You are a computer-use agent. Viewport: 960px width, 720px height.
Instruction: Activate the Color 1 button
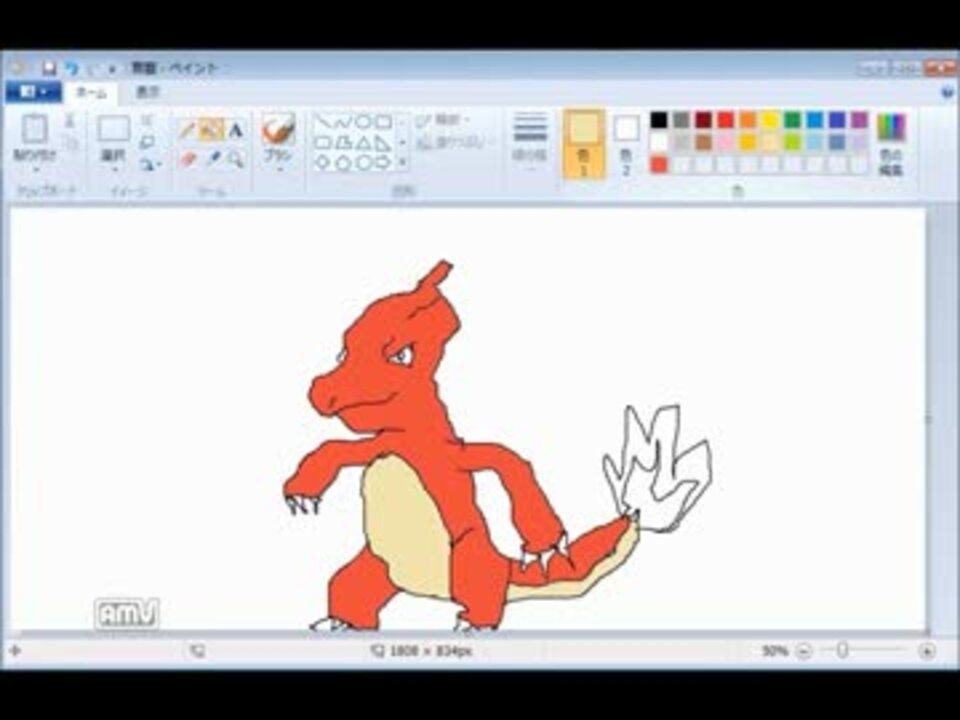tap(584, 144)
